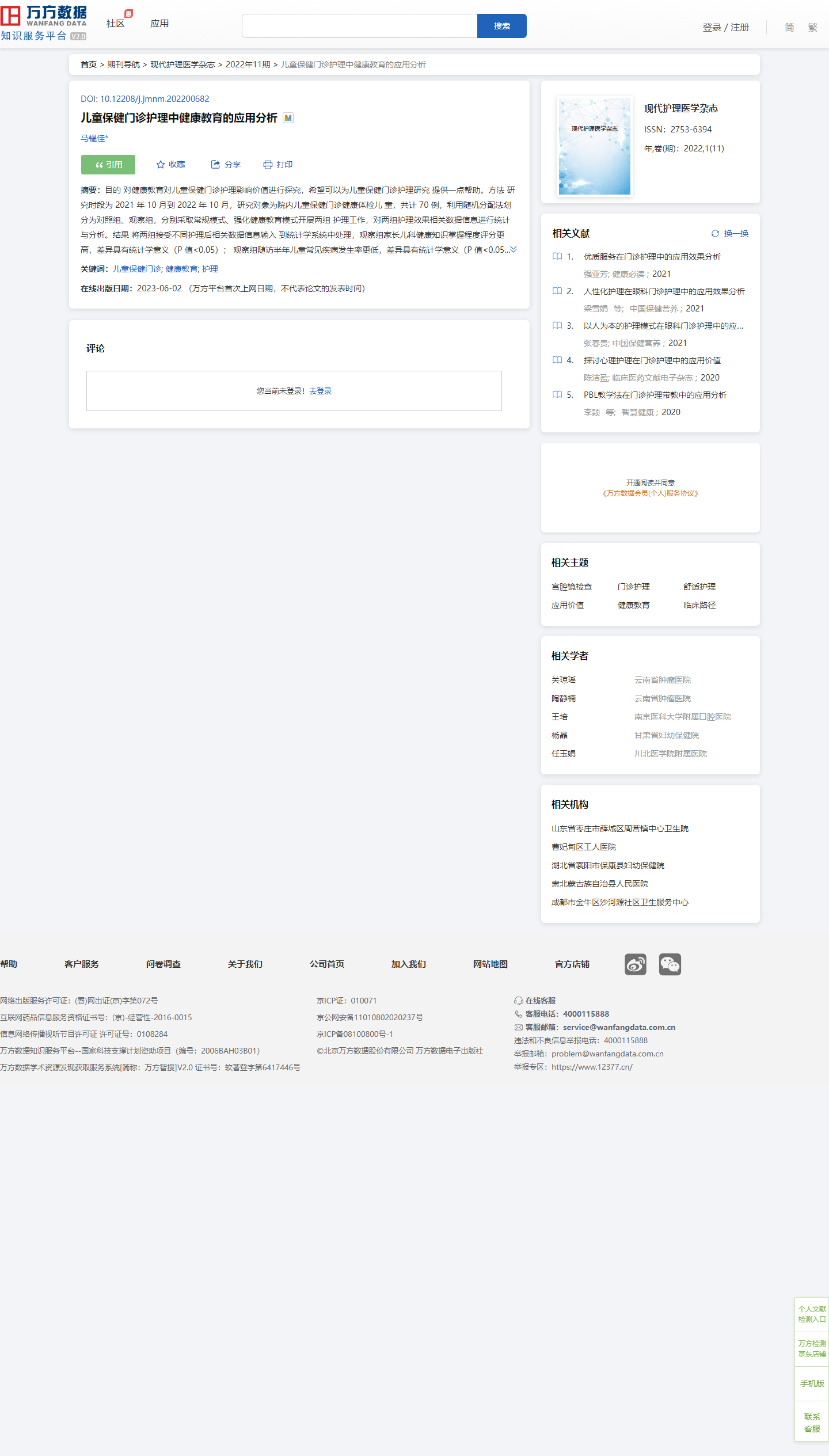Viewport: 829px width, 1456px height.
Task: Open 手机版 floating button
Action: click(x=812, y=1383)
